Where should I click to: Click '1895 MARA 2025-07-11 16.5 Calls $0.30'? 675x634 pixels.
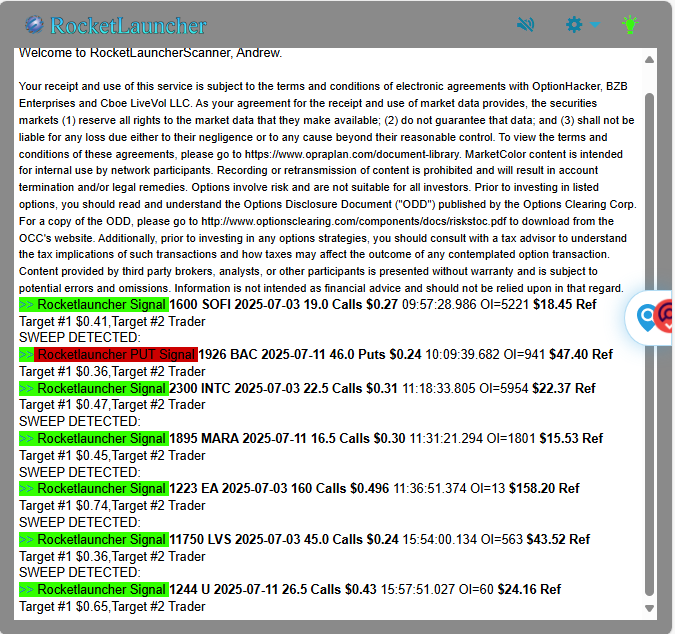pos(288,438)
